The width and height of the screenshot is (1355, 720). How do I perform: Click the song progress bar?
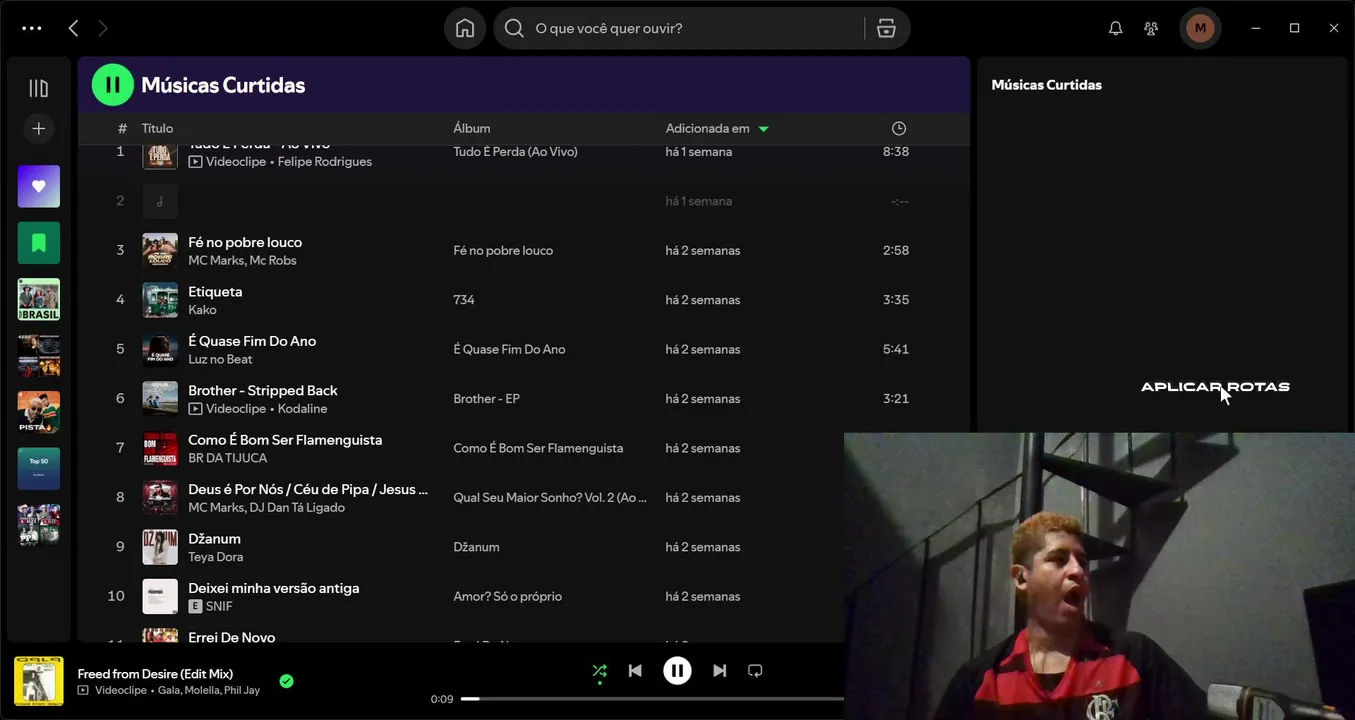tap(652, 699)
